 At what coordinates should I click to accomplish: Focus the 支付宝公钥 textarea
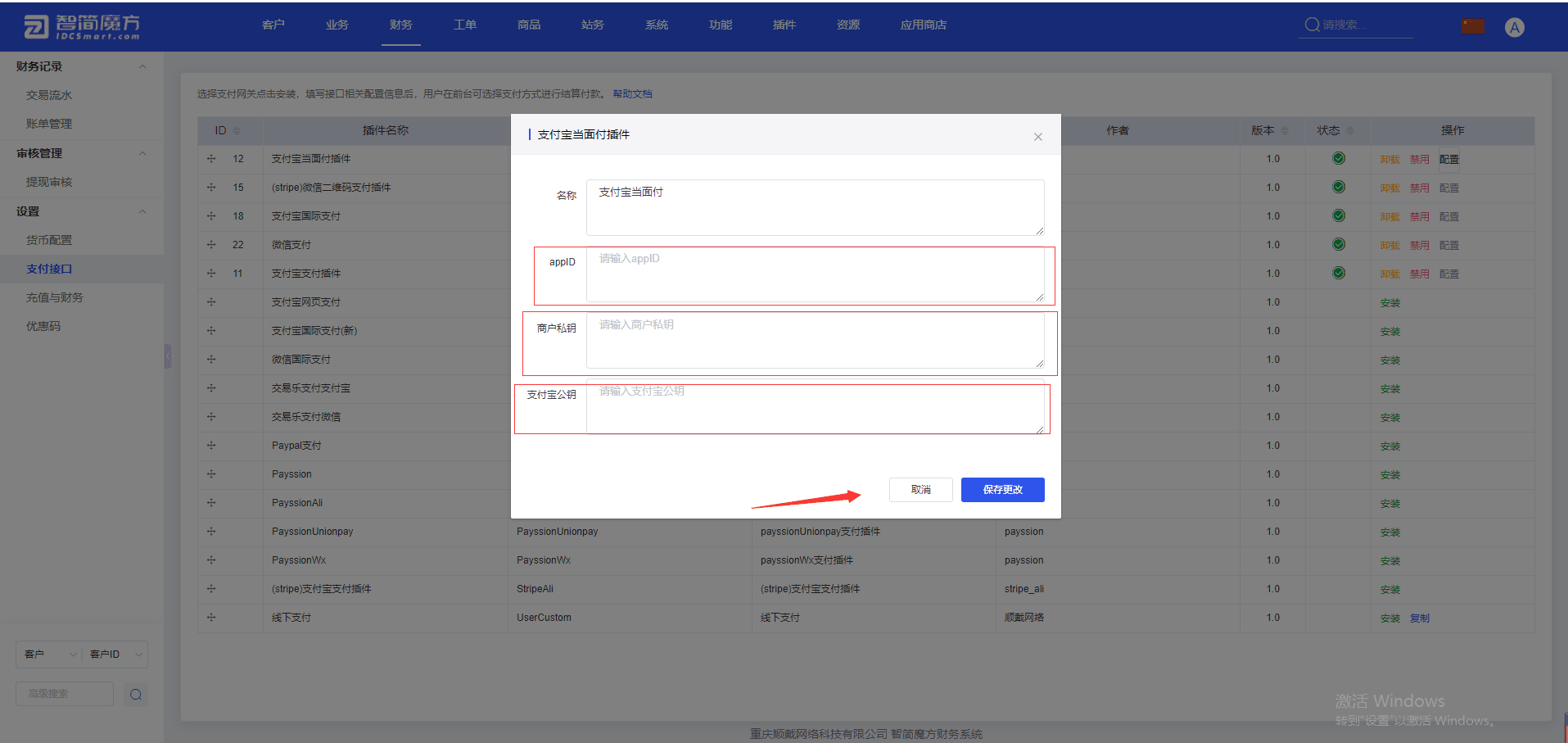[x=815, y=407]
